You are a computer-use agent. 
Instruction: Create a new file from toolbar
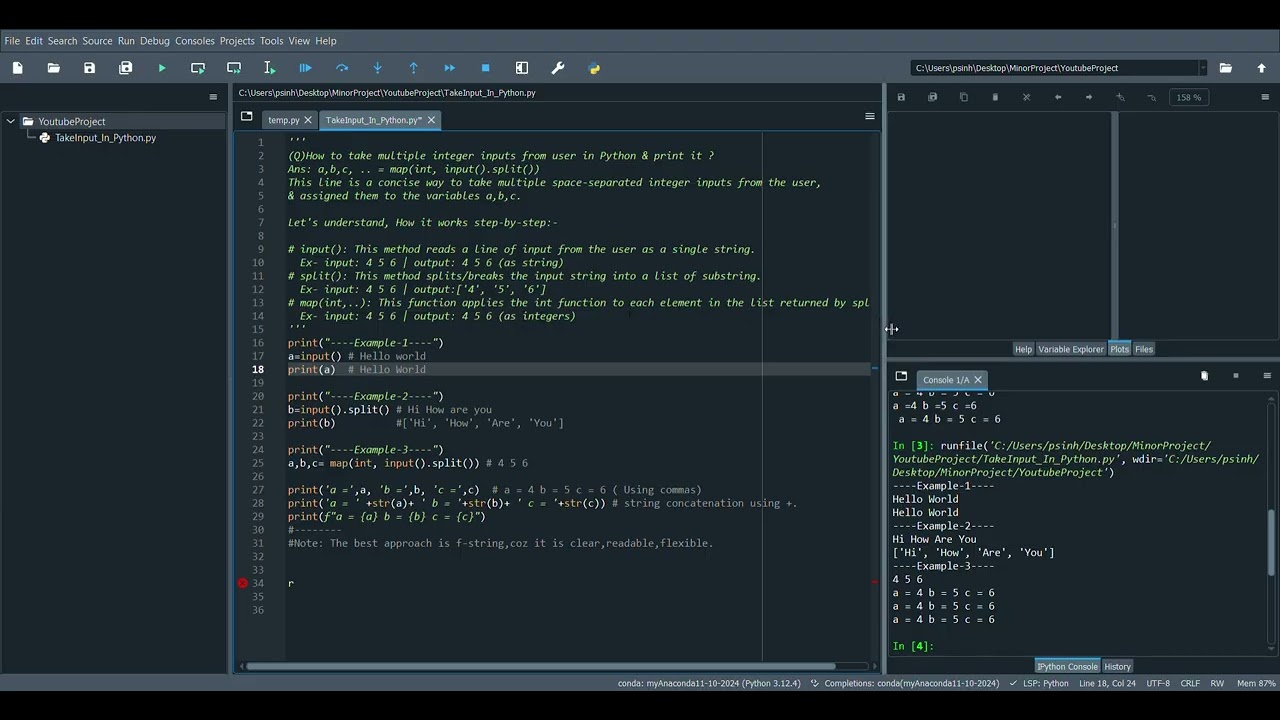coord(18,68)
